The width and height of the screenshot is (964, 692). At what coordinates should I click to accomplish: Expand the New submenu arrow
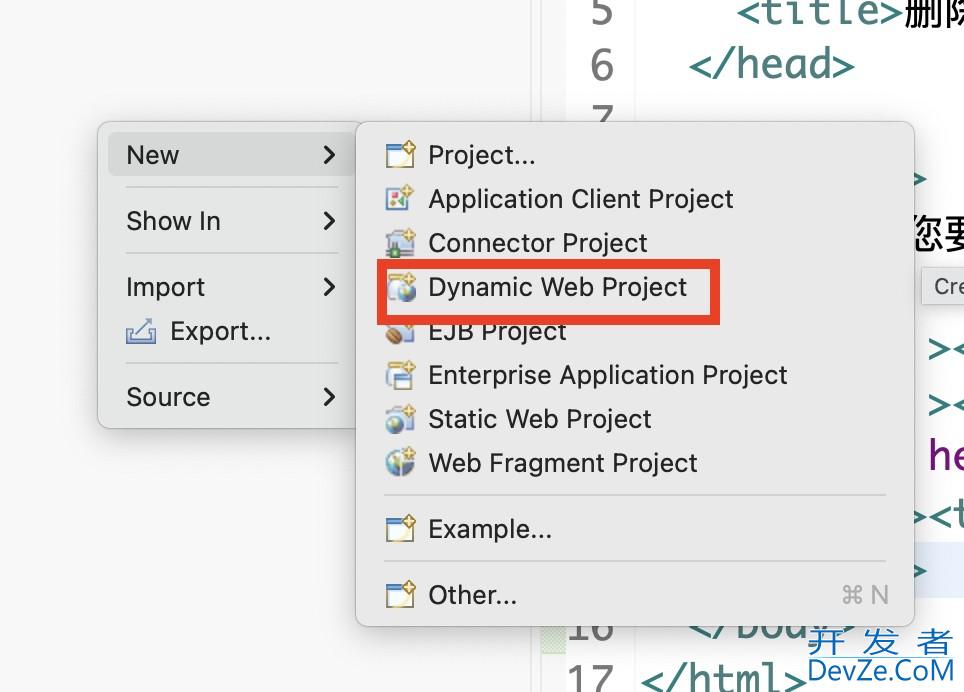[329, 155]
